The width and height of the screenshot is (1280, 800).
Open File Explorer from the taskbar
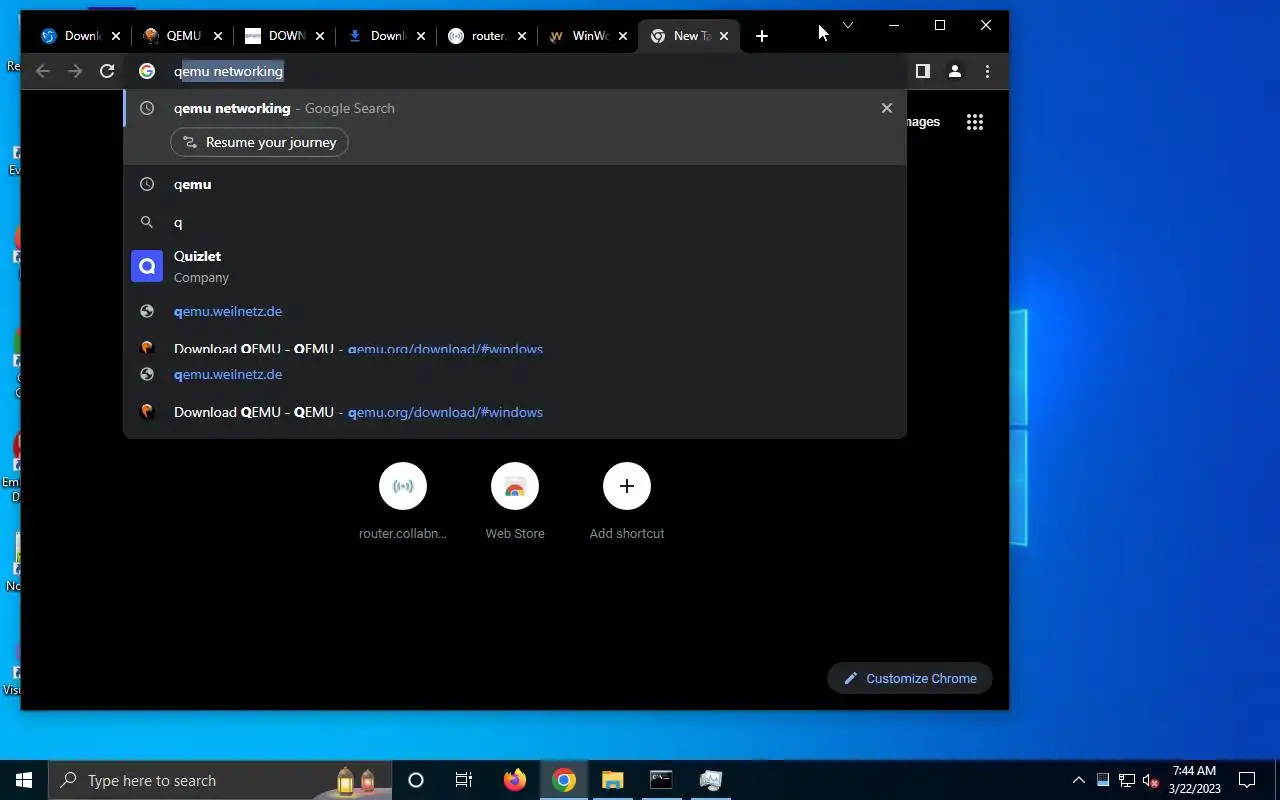click(612, 780)
